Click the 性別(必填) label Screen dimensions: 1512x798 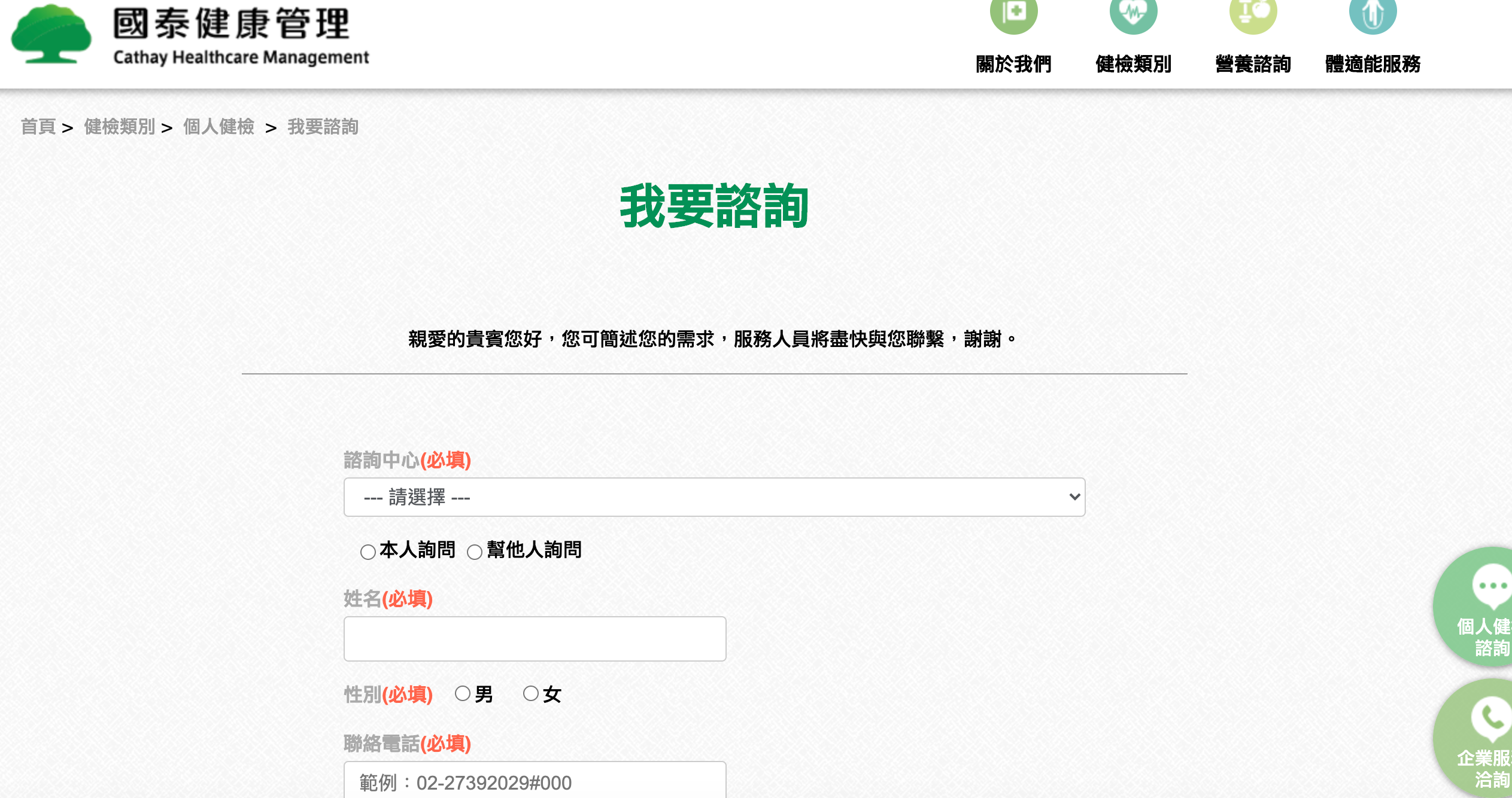(x=388, y=695)
